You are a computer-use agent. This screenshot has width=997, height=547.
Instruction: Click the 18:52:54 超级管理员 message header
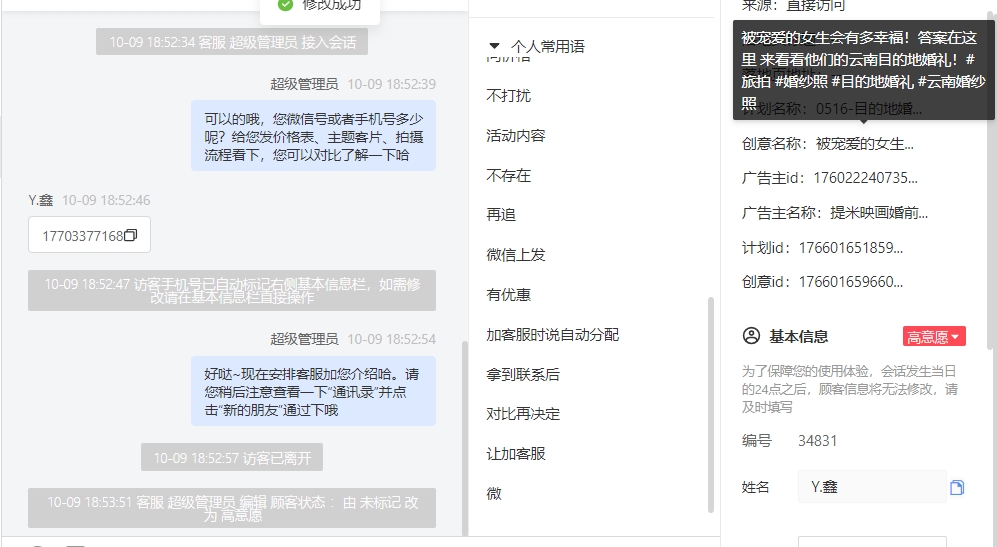(353, 339)
